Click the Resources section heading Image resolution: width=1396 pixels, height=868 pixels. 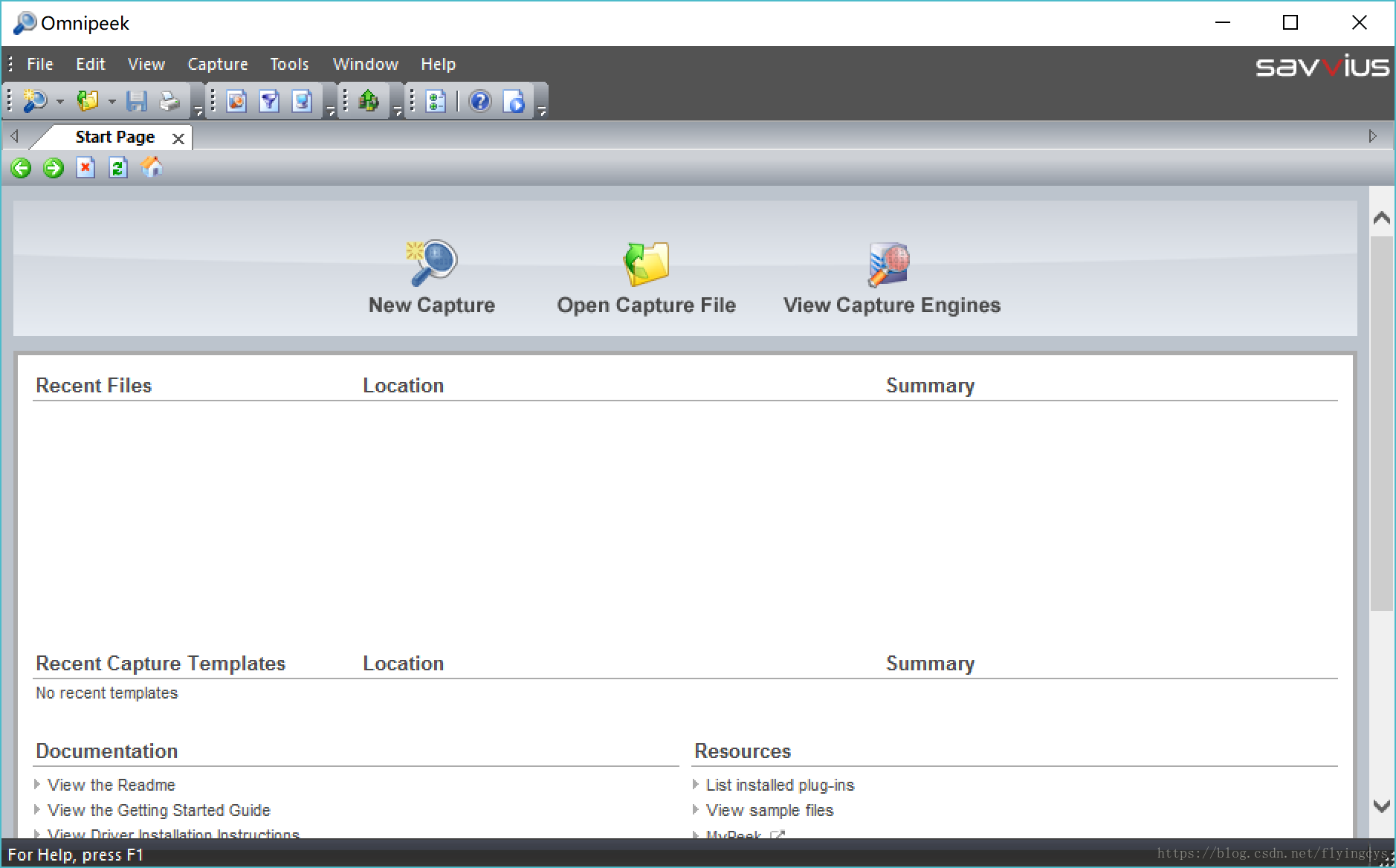pyautogui.click(x=743, y=751)
